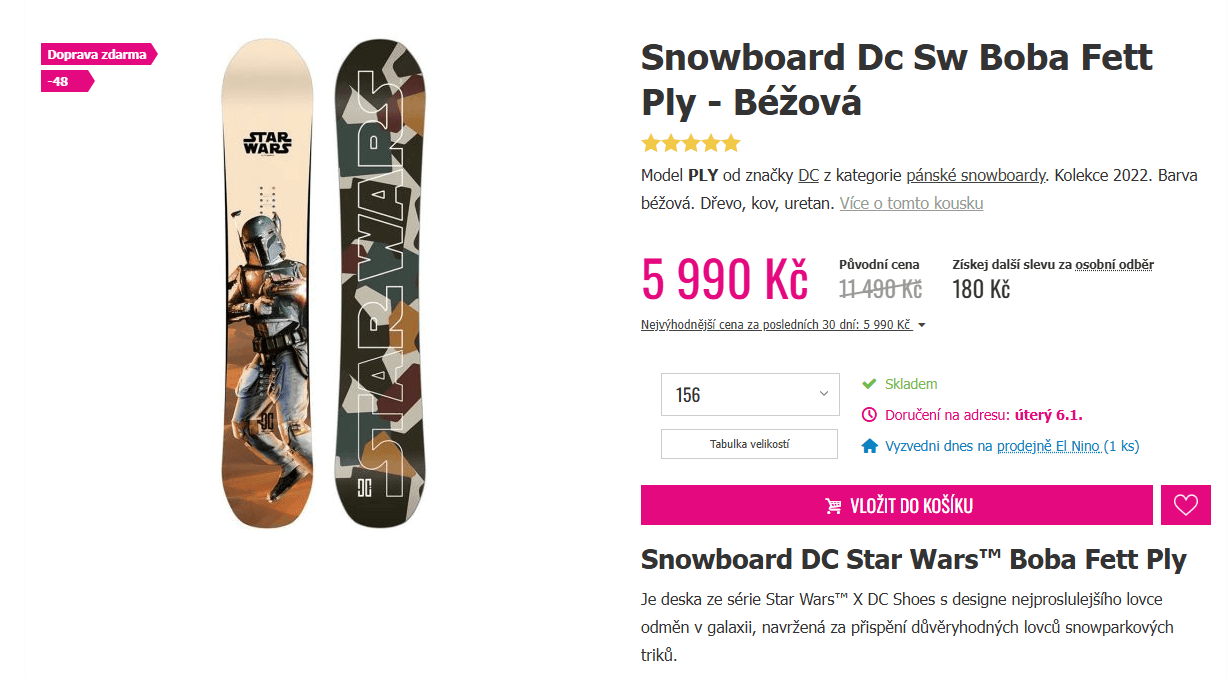Viewport: 1227px width, 677px height.
Task: Toggle the wishlist heart for this snowboard
Action: [x=1186, y=505]
